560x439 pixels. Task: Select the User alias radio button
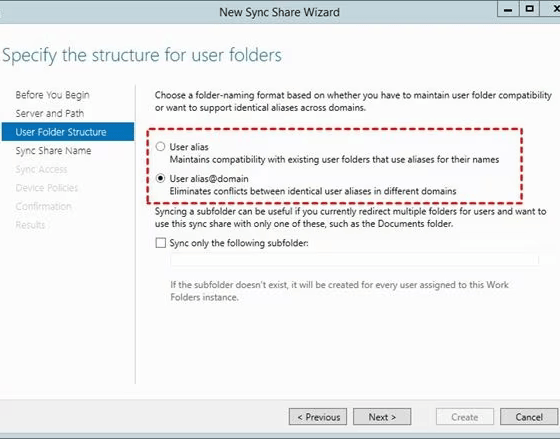point(160,147)
